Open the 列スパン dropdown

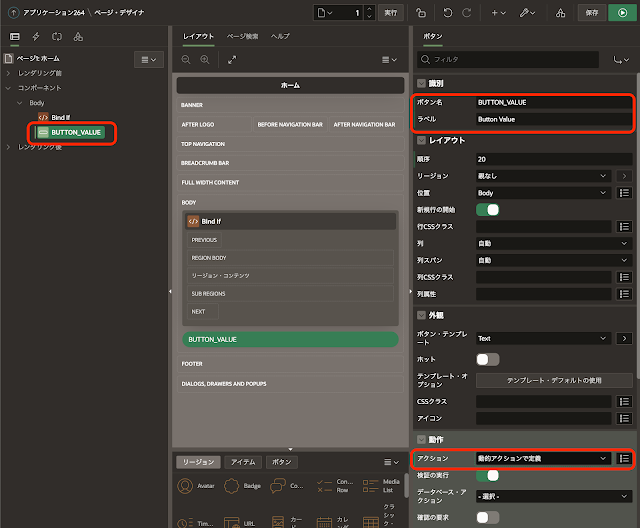554,260
